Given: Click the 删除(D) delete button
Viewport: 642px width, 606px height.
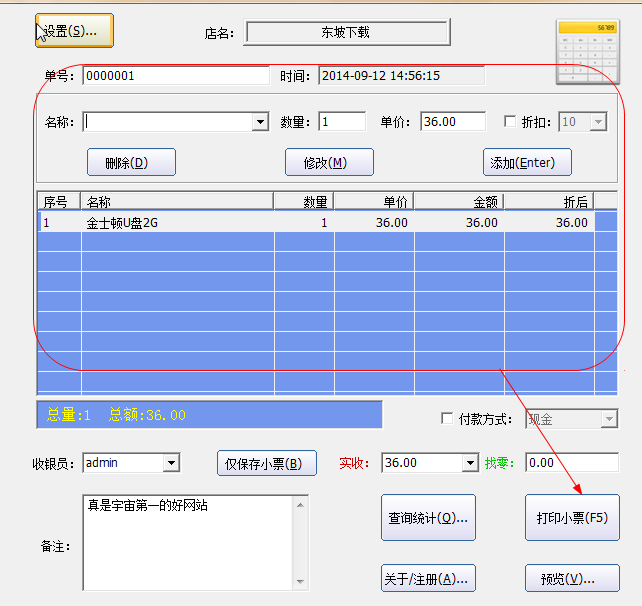Looking at the screenshot, I should point(131,162).
